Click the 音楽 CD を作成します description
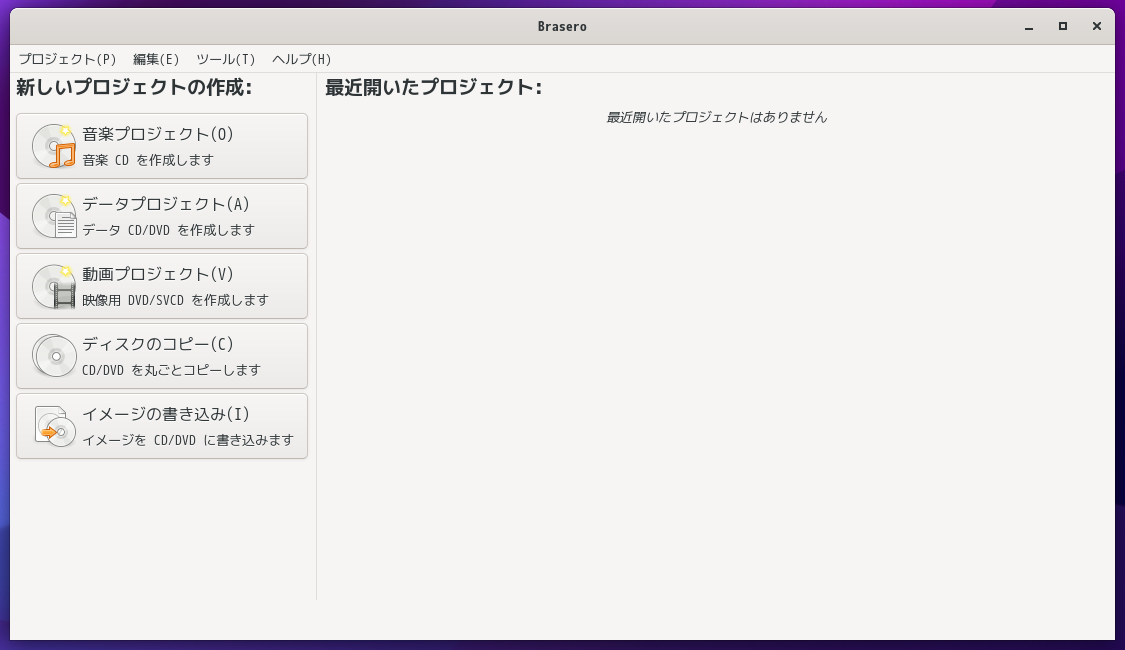Image resolution: width=1125 pixels, height=650 pixels. click(x=148, y=160)
